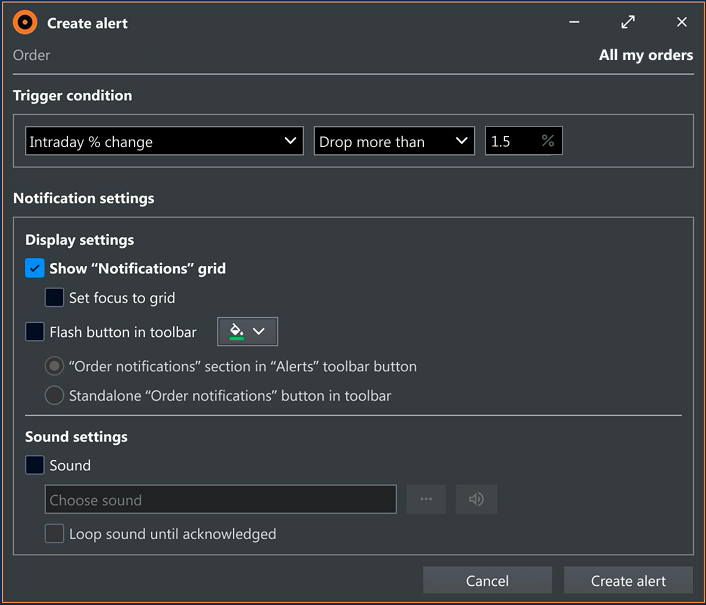Click the Trigger condition heading
706x605 pixels.
pyautogui.click(x=72, y=95)
